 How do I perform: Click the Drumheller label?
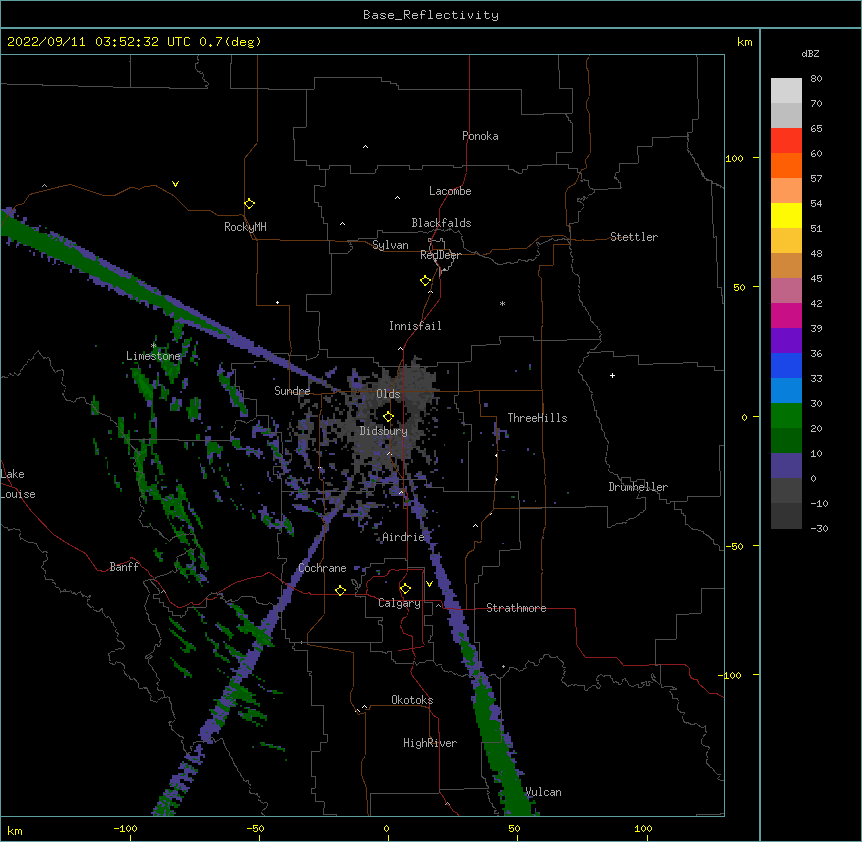pyautogui.click(x=638, y=487)
